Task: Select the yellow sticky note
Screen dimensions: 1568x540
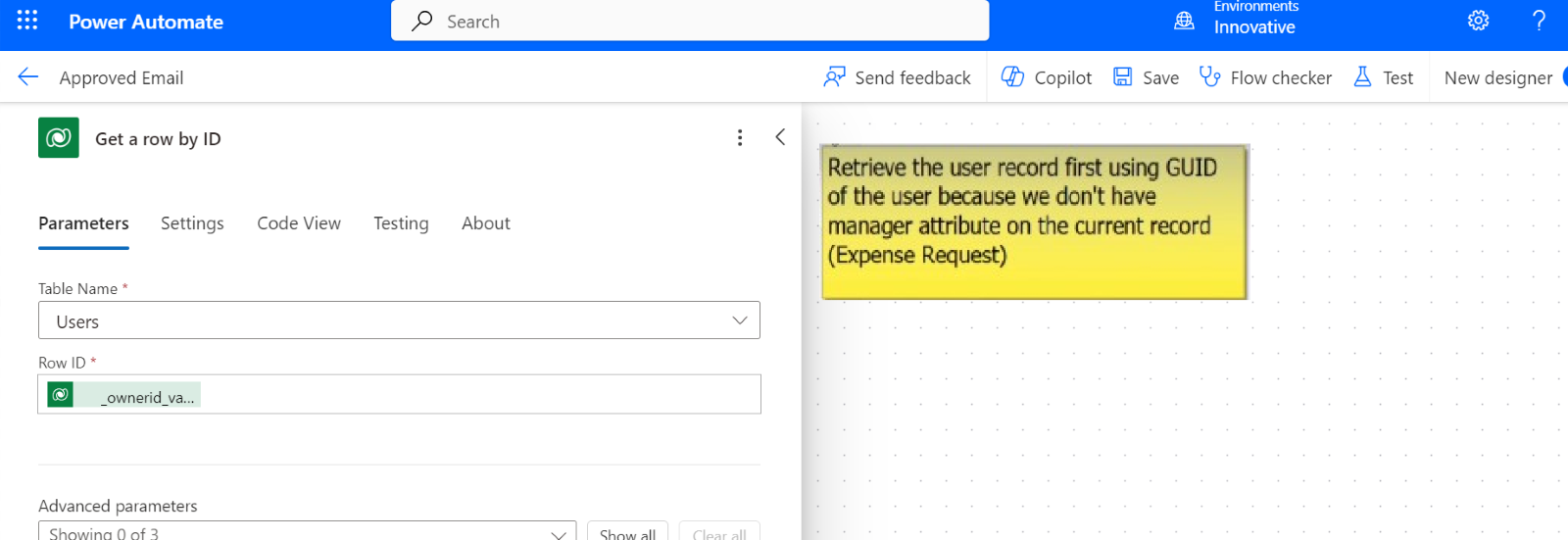Action: (1034, 221)
